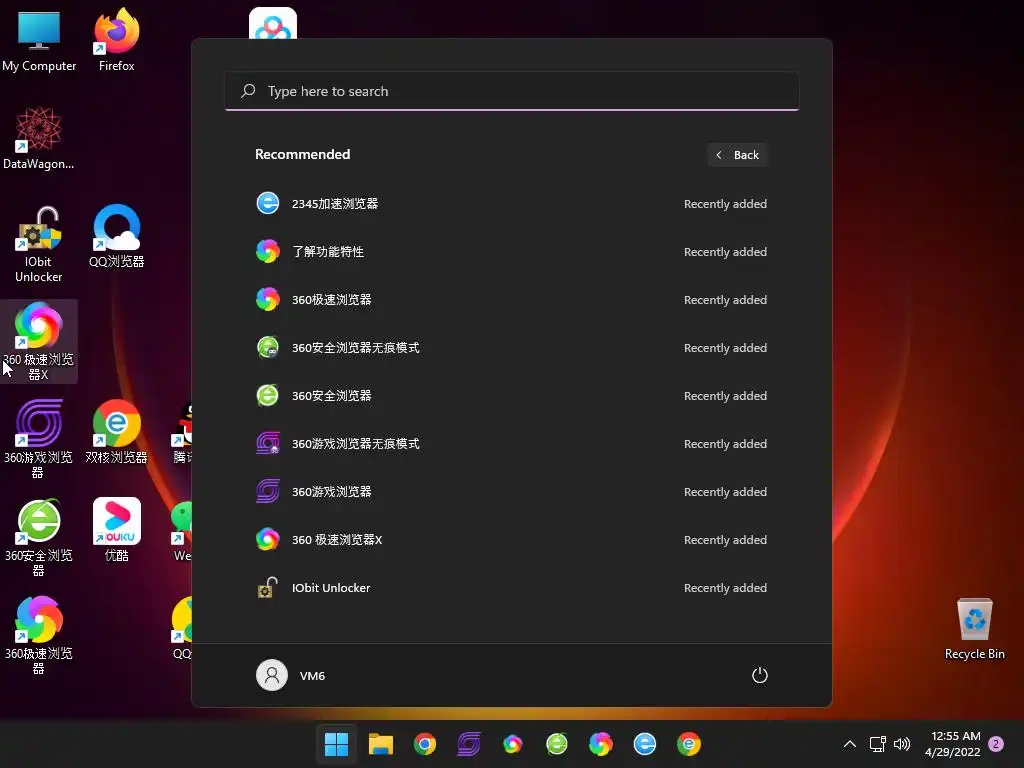Open the VM6 user account menu
This screenshot has height=768, width=1024.
291,675
